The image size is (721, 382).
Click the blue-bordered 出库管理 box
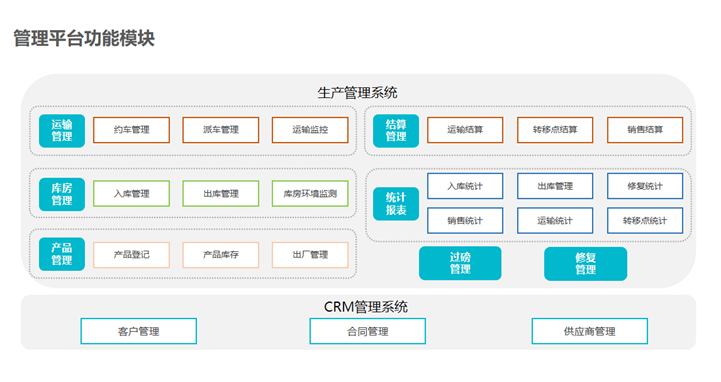[555, 186]
